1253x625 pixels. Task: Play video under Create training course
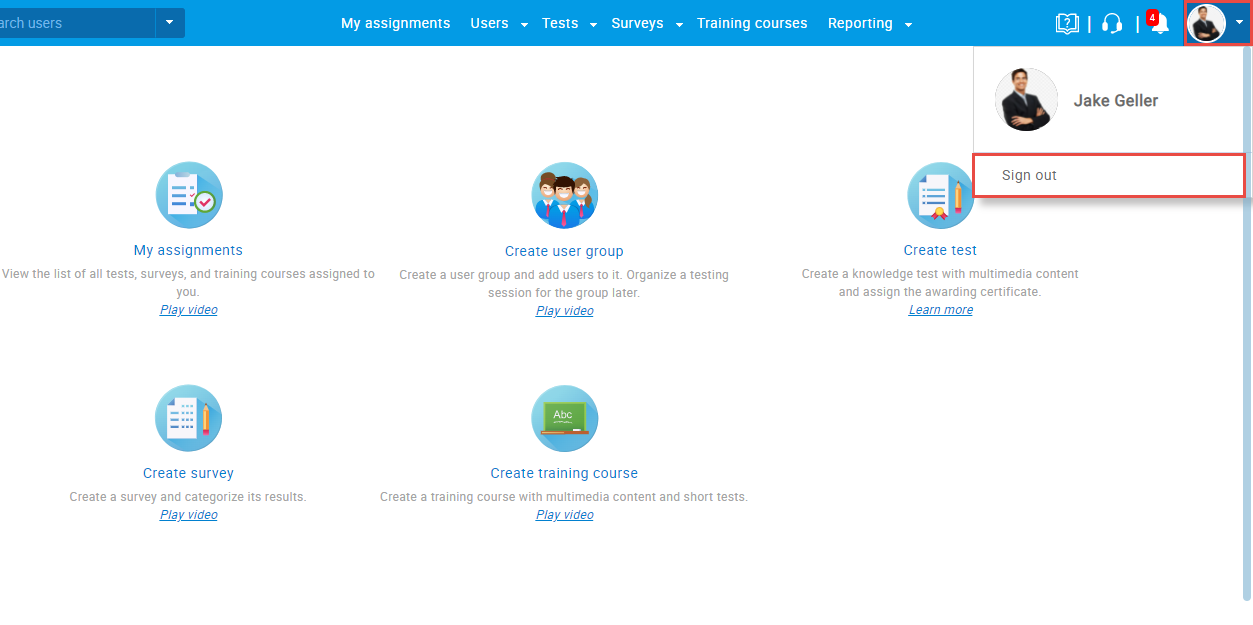coord(564,515)
